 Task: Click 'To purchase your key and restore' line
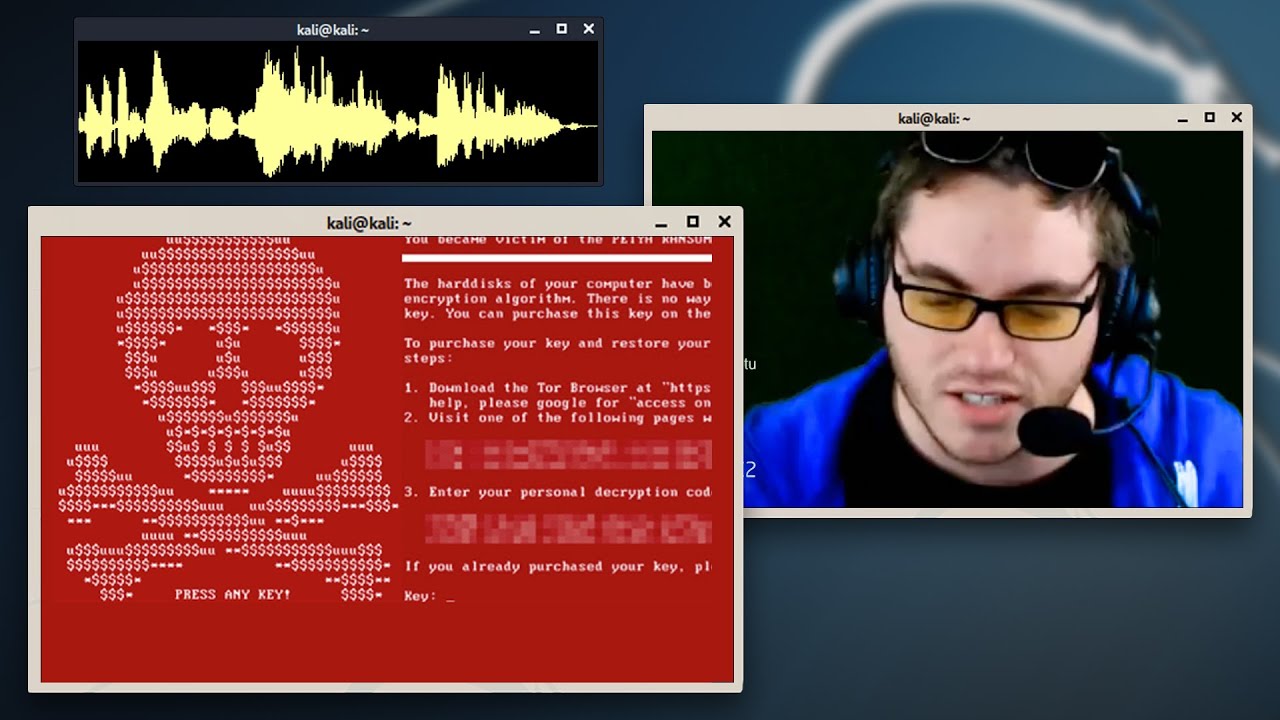coord(558,343)
